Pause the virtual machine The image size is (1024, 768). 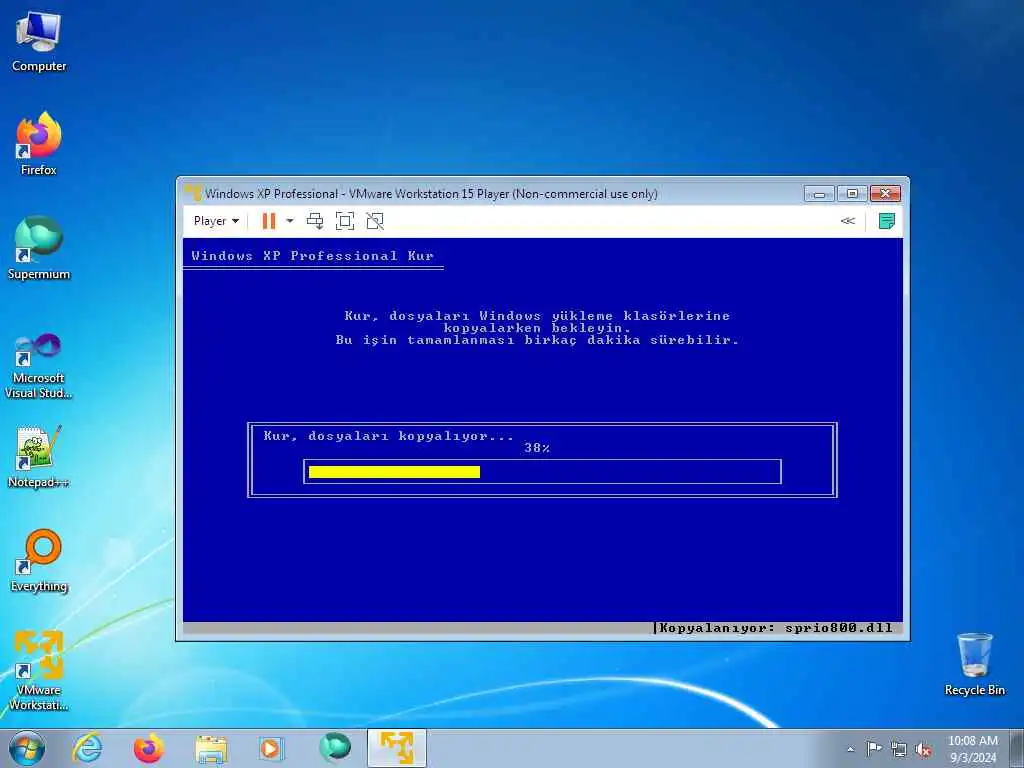[x=268, y=221]
